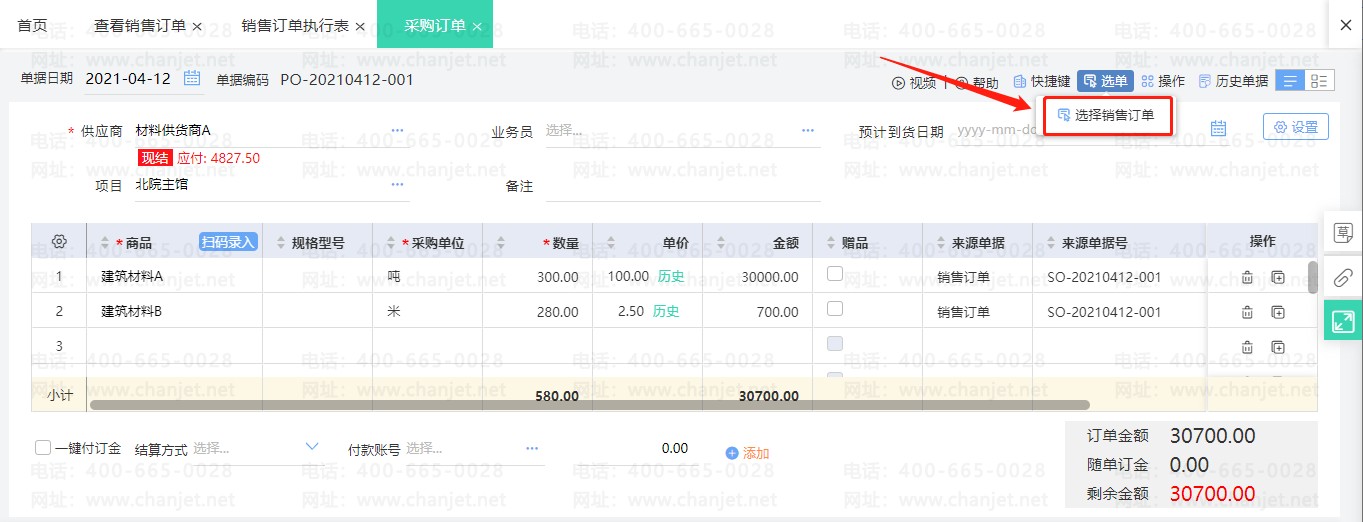Switch to 查看销售订单 tab
Image resolution: width=1363 pixels, height=522 pixels.
(x=140, y=26)
